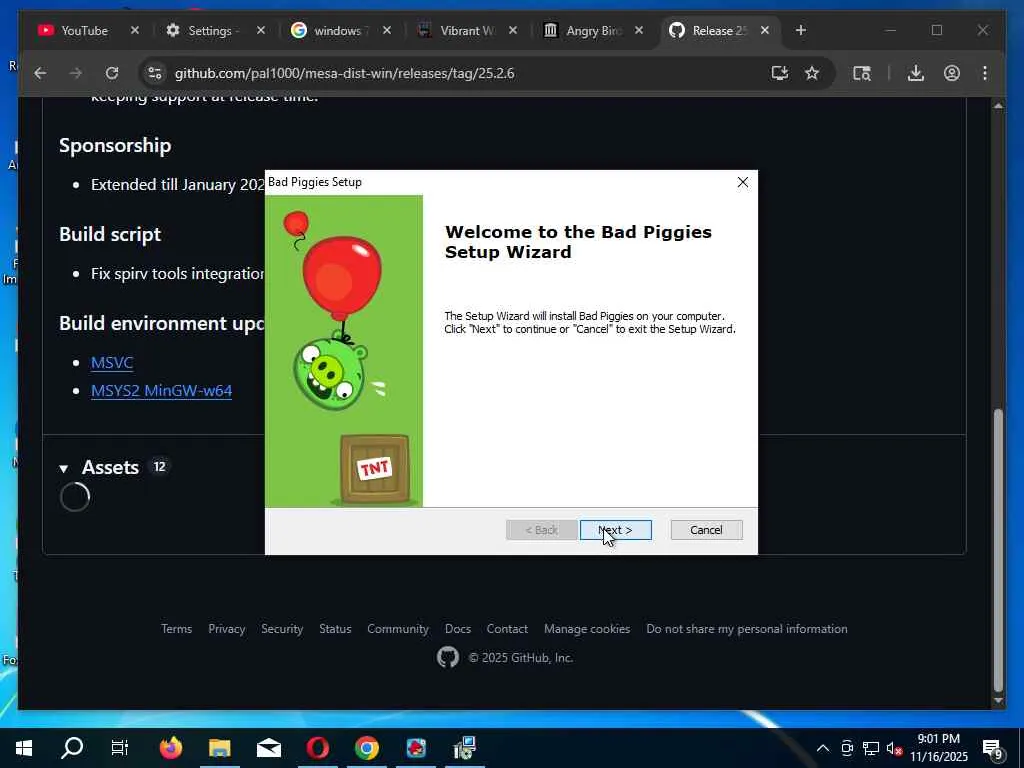Viewport: 1024px width, 768px height.
Task: Open a new browser tab
Action: [x=801, y=31]
